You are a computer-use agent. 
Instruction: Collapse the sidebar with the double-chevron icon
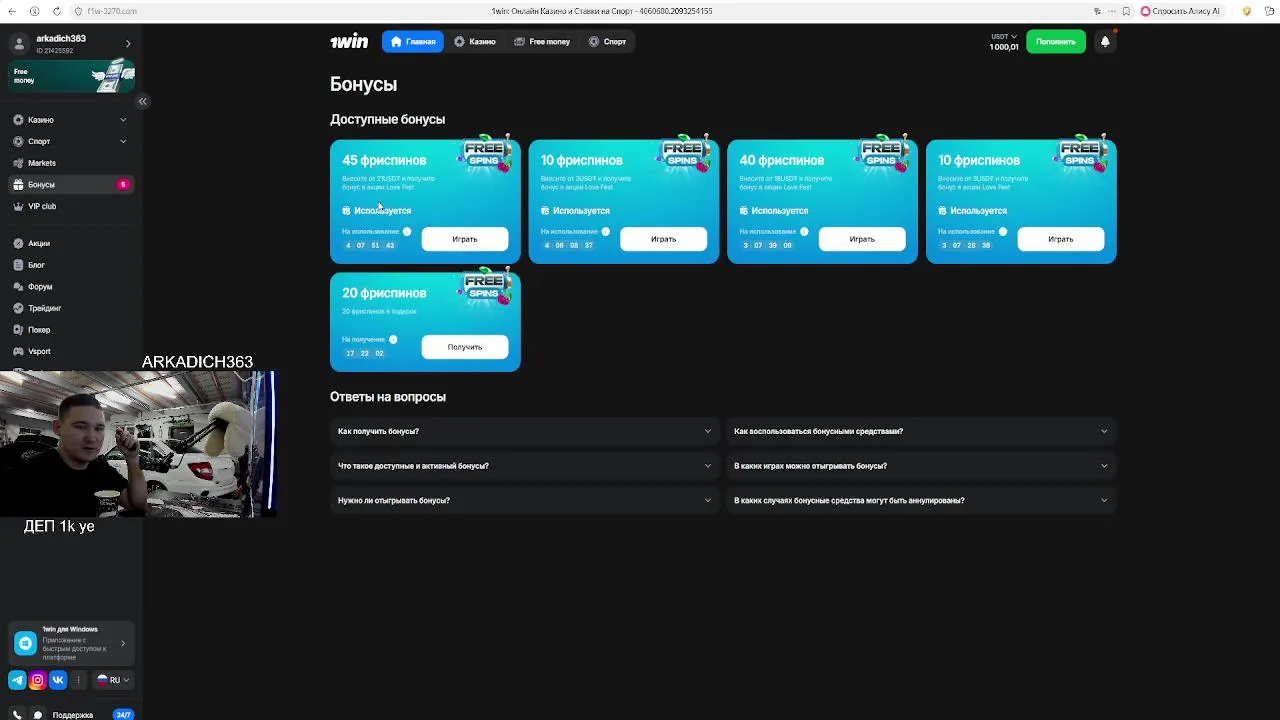point(142,101)
